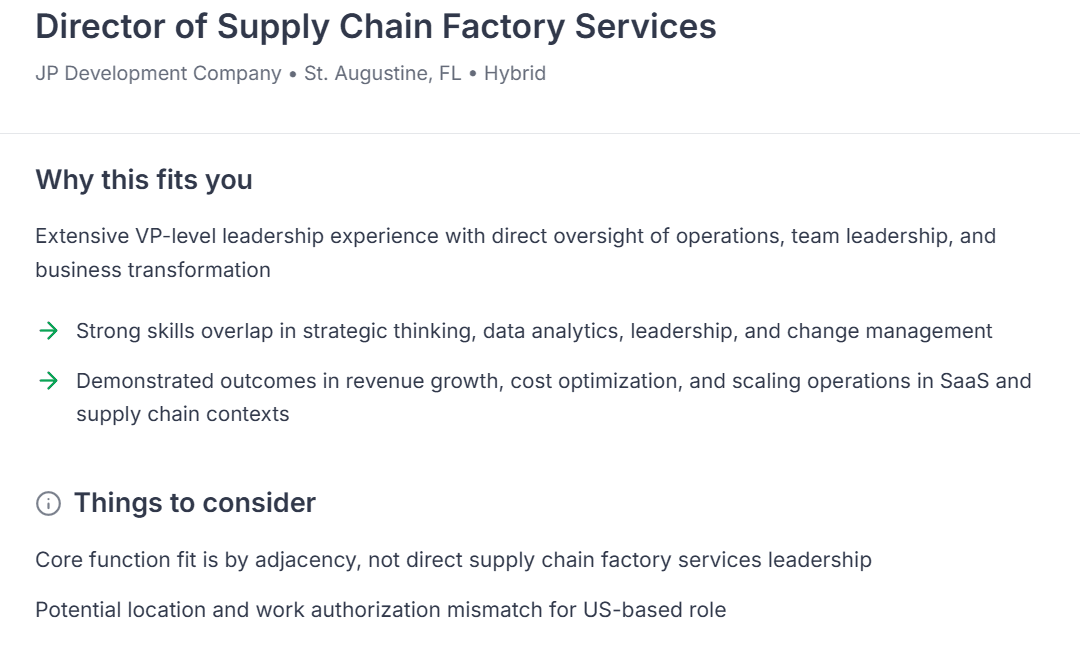
Task: Click the word SaaS in the second bullet
Action: click(963, 381)
